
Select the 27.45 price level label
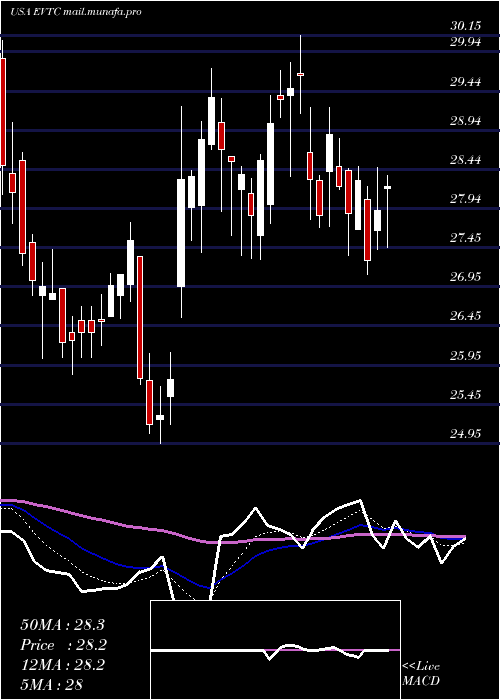click(466, 238)
